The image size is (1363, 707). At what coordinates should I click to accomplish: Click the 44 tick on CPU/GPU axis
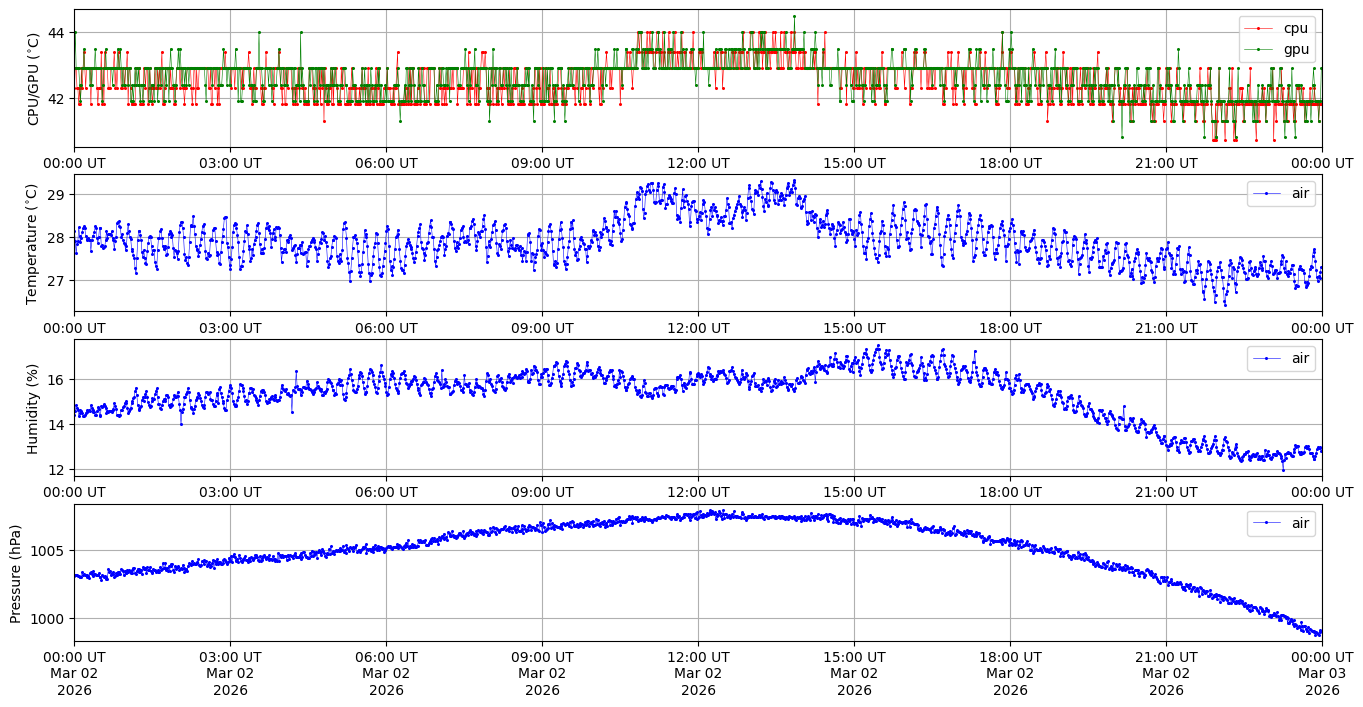tap(55, 33)
